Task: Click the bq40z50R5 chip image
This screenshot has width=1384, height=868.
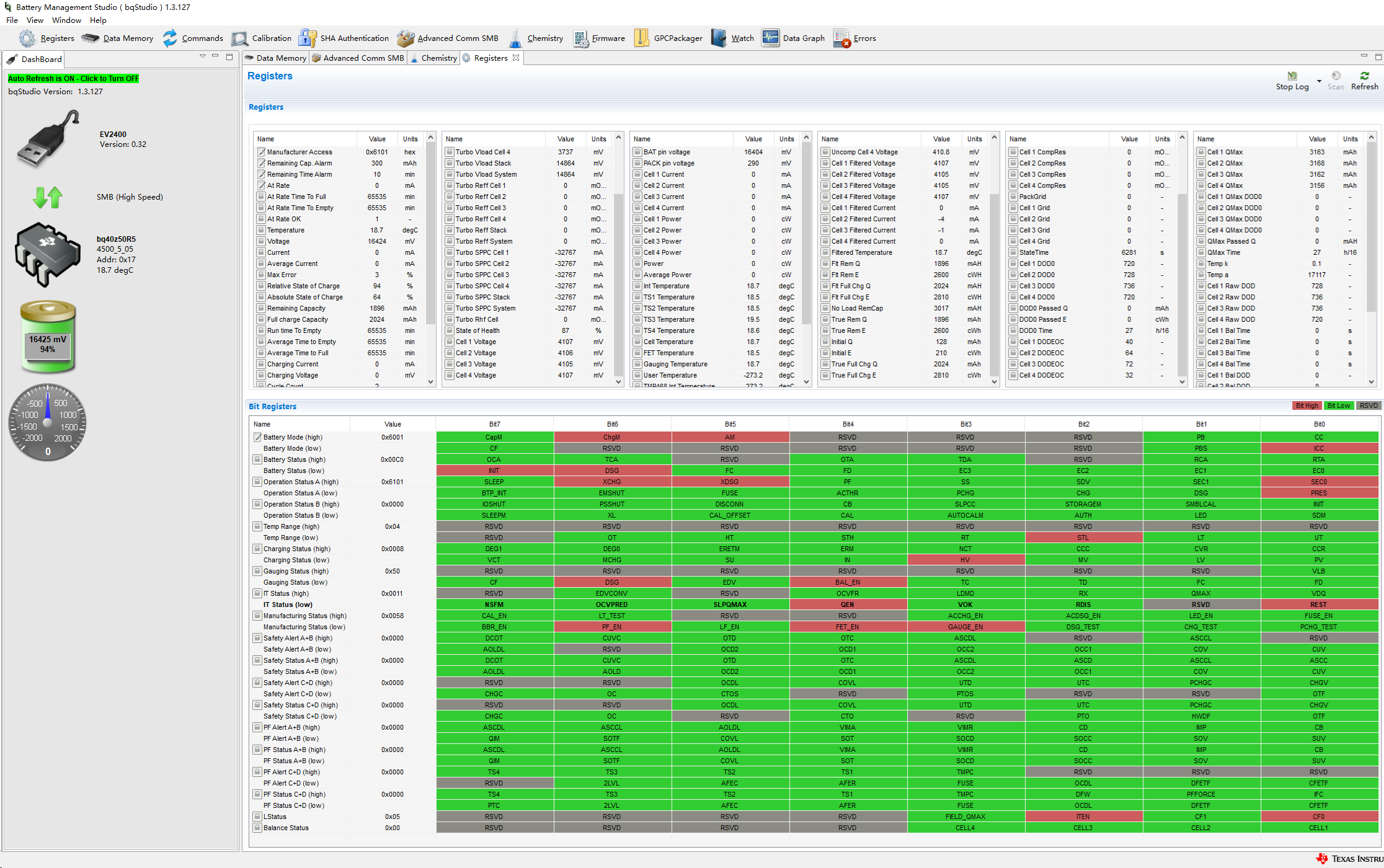Action: click(48, 254)
